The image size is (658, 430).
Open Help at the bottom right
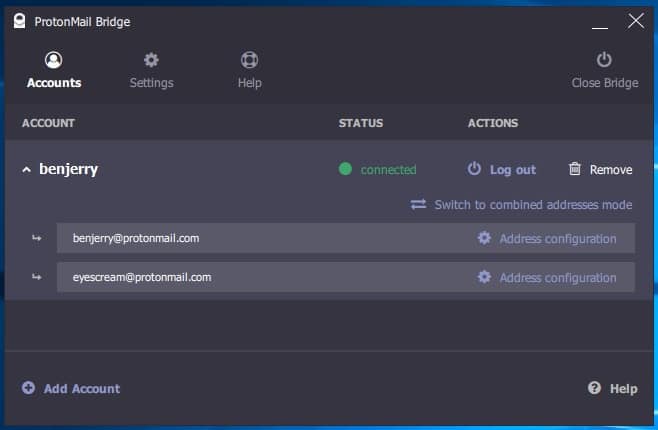tap(612, 388)
